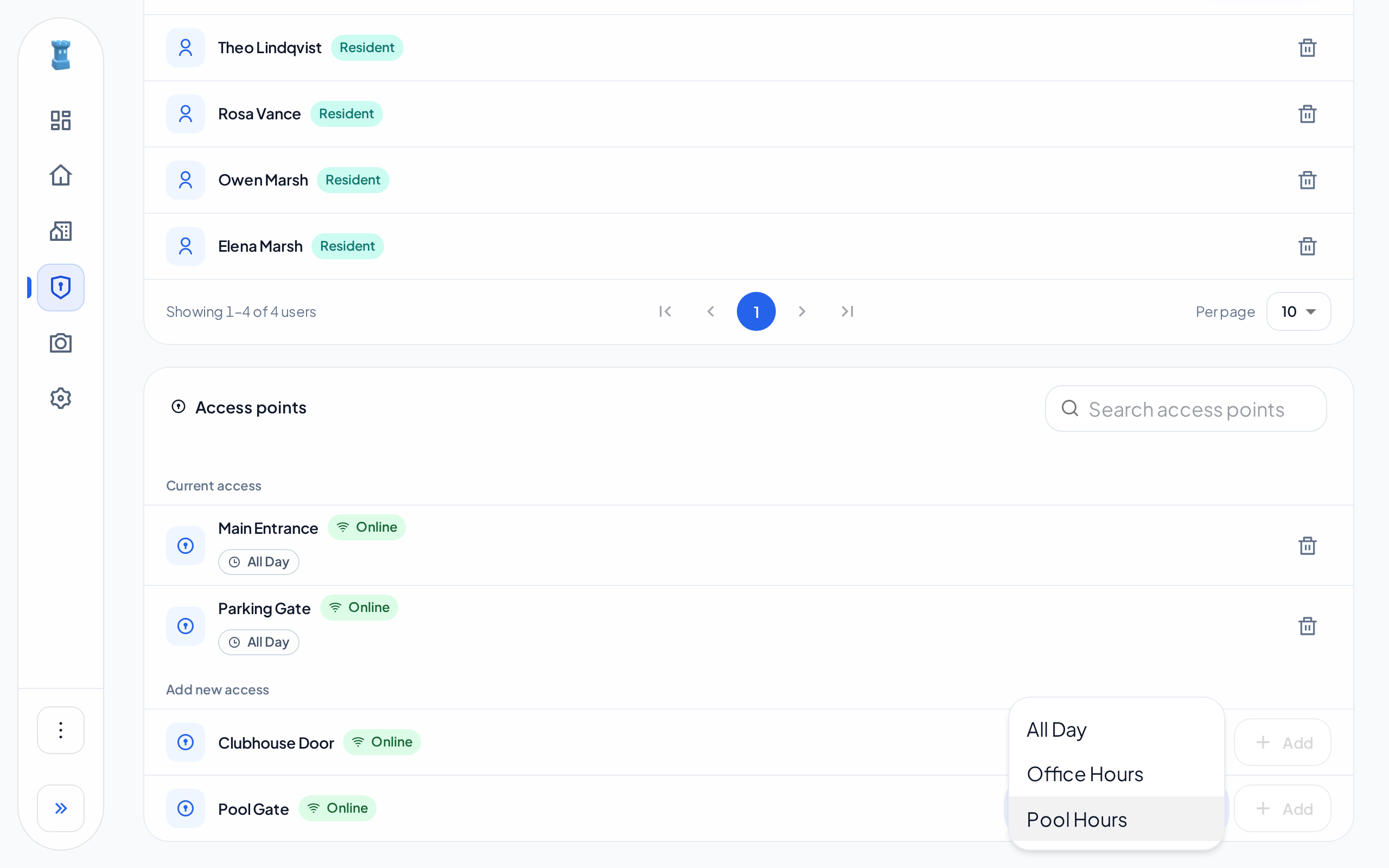Open the buildings icon in sidebar
Viewport: 1389px width, 868px height.
[x=60, y=231]
